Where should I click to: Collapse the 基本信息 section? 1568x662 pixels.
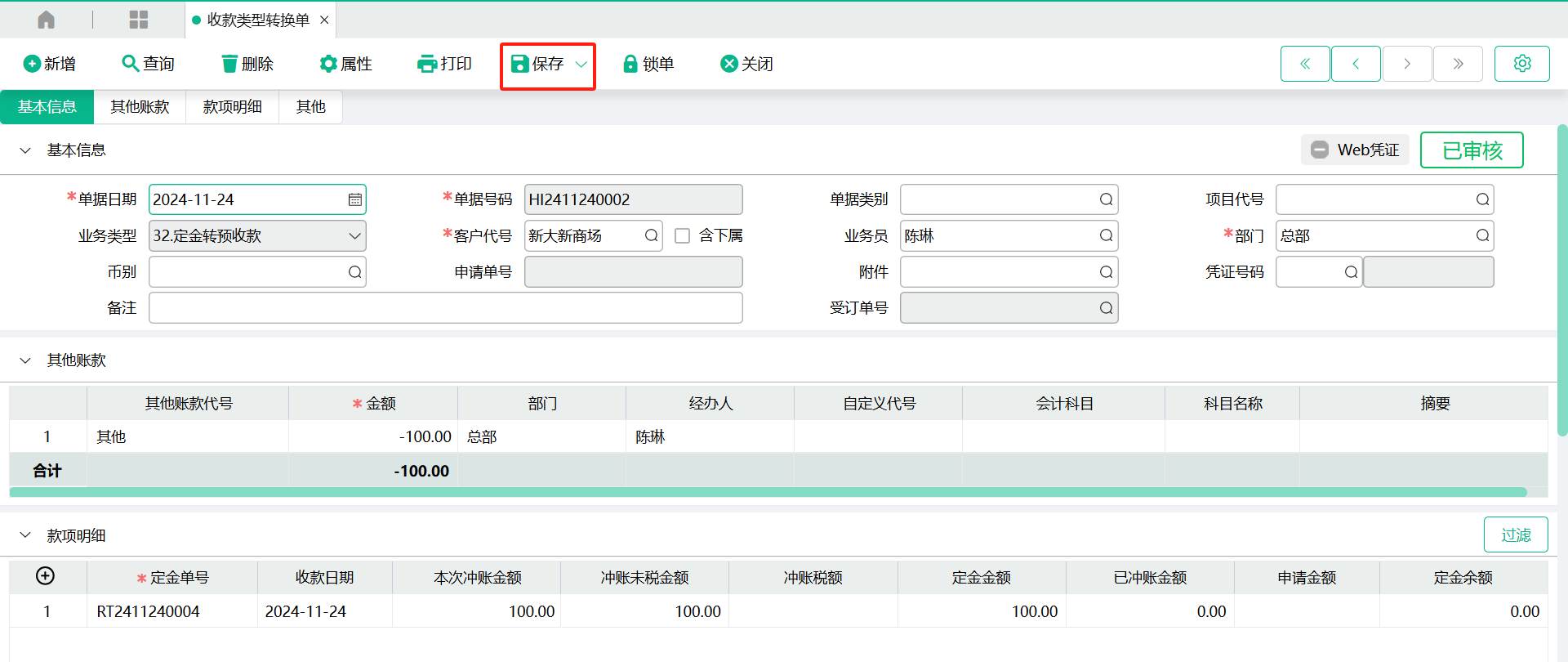(25, 150)
